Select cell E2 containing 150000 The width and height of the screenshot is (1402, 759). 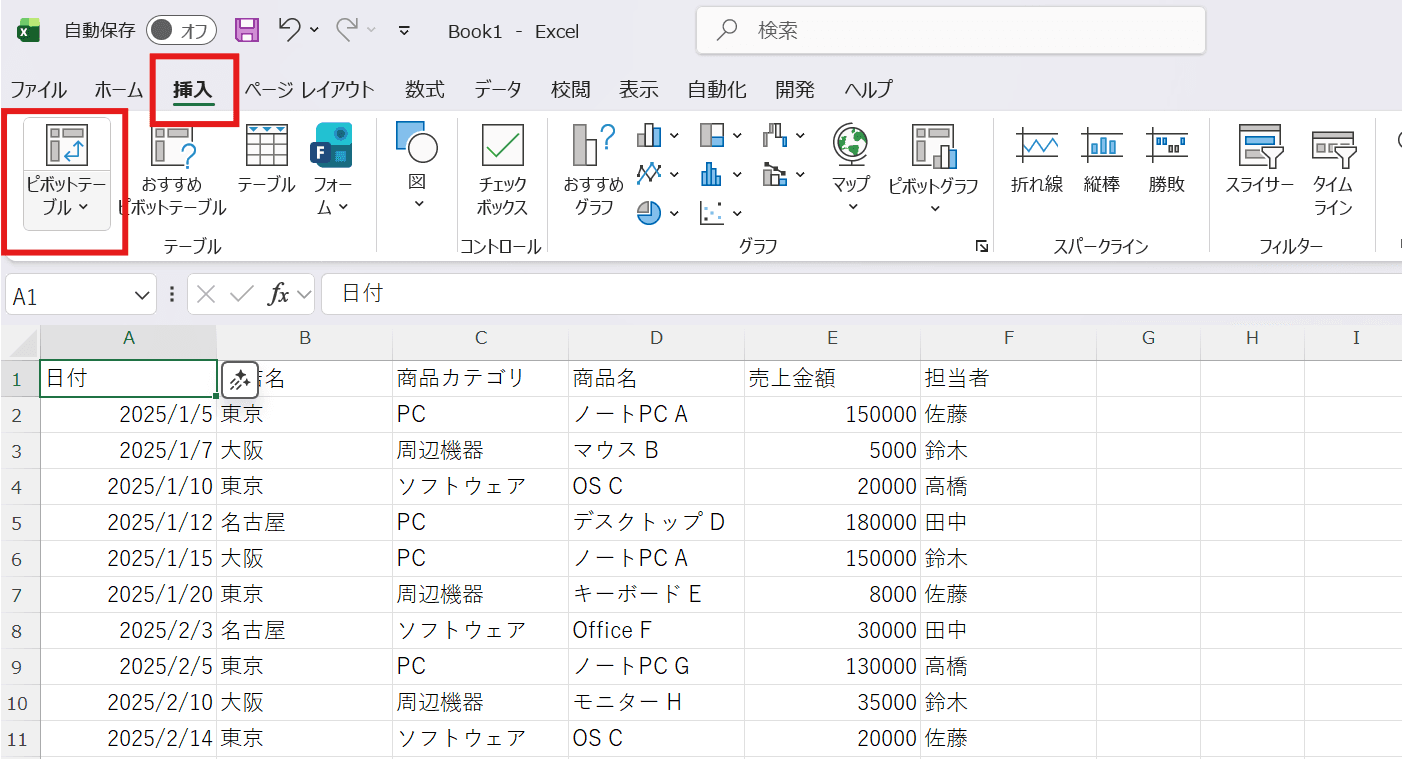(x=831, y=414)
